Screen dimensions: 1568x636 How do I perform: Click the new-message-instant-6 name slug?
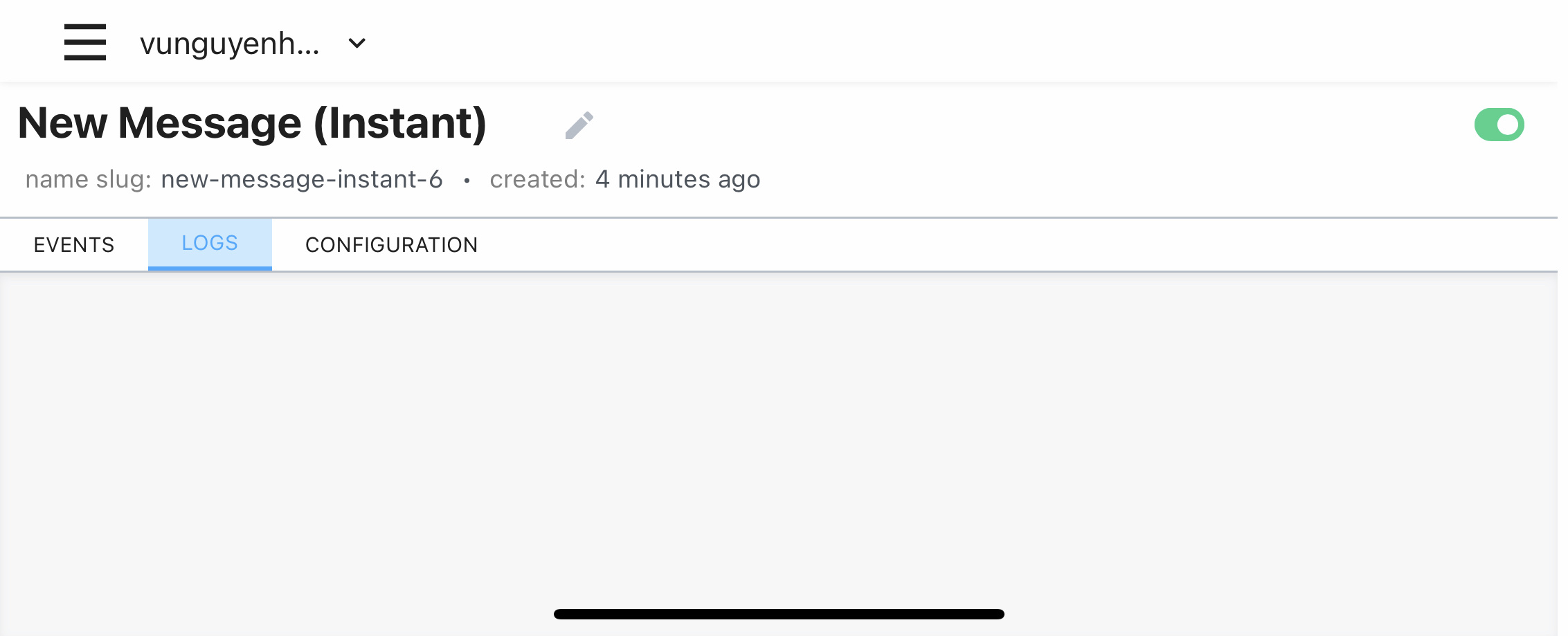[301, 179]
